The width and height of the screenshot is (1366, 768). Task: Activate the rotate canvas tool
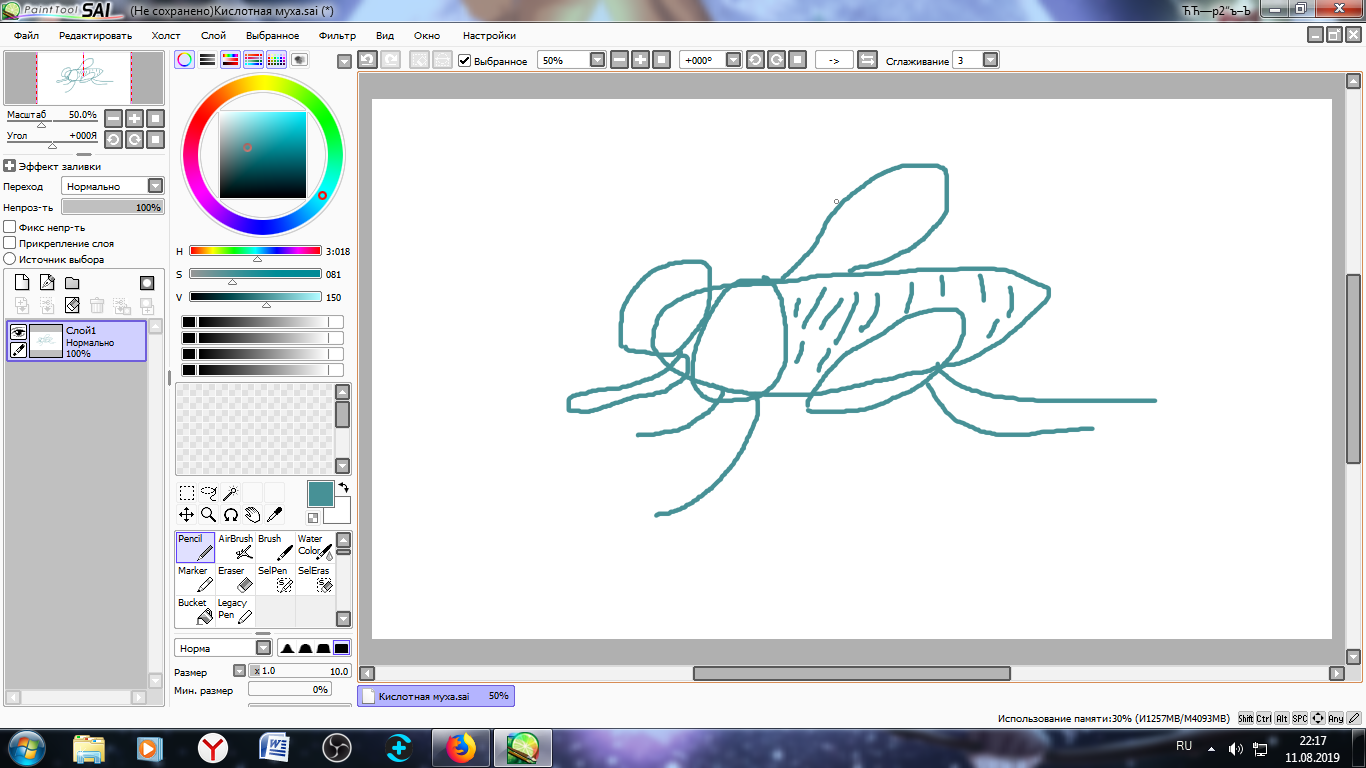[231, 514]
